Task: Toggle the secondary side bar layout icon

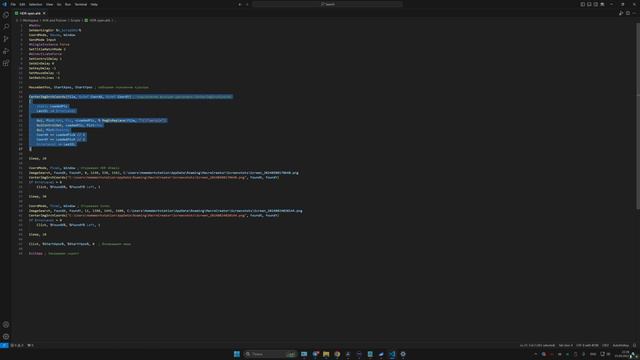Action: pos(596,4)
